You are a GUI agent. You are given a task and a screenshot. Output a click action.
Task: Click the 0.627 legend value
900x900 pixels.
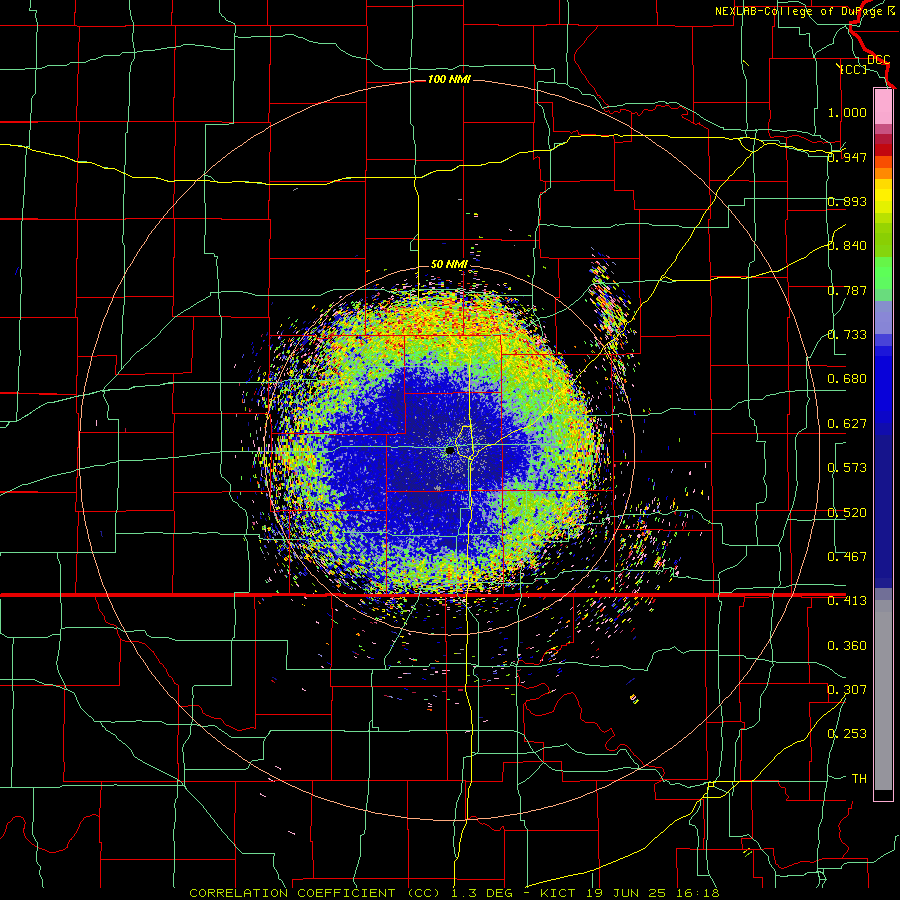pyautogui.click(x=847, y=424)
